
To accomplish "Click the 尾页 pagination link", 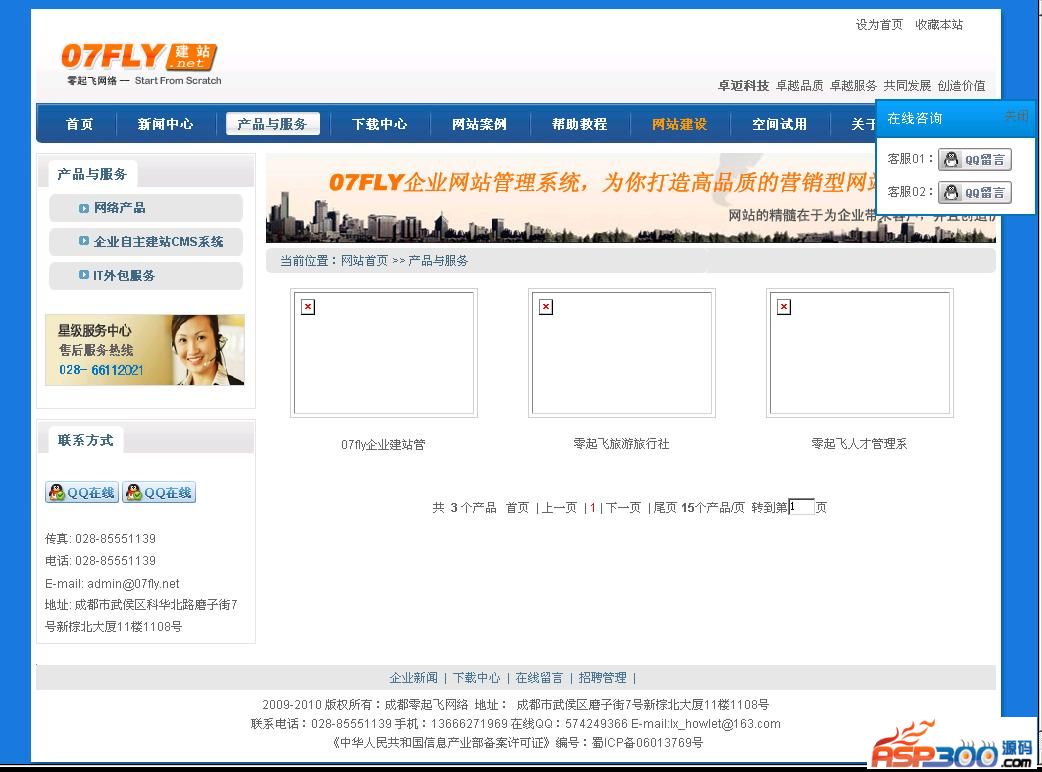I will click(665, 508).
